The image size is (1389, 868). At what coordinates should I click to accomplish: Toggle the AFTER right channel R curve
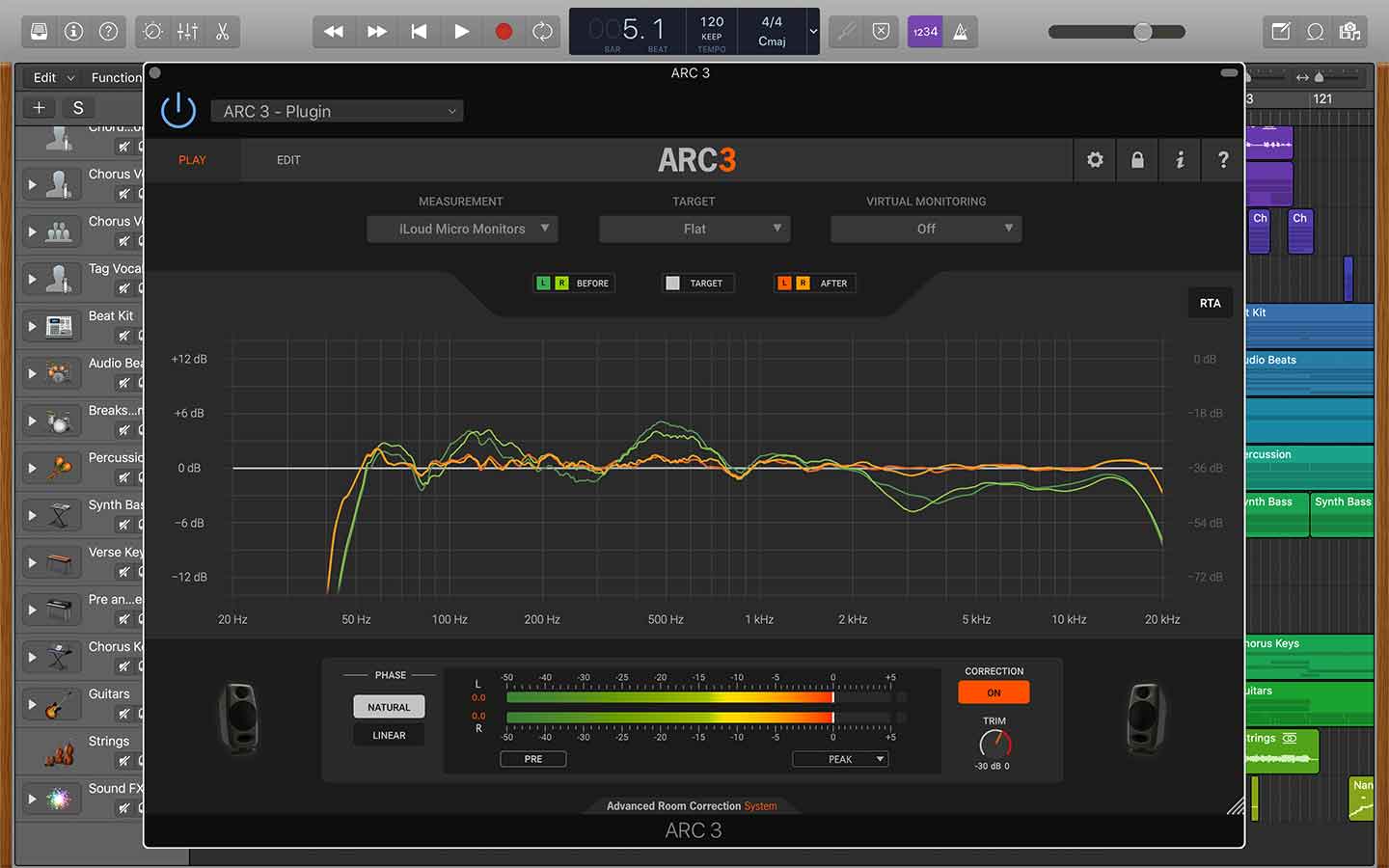(803, 284)
